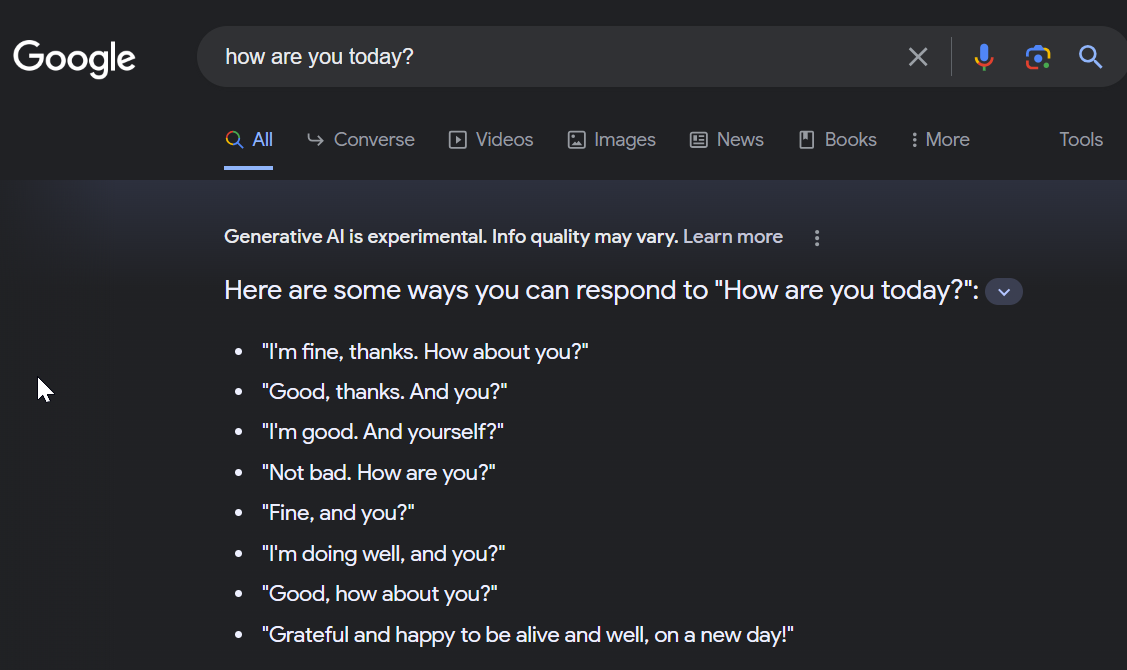The width and height of the screenshot is (1127, 670).
Task: Click the Converse arrow icon
Action: 315,140
